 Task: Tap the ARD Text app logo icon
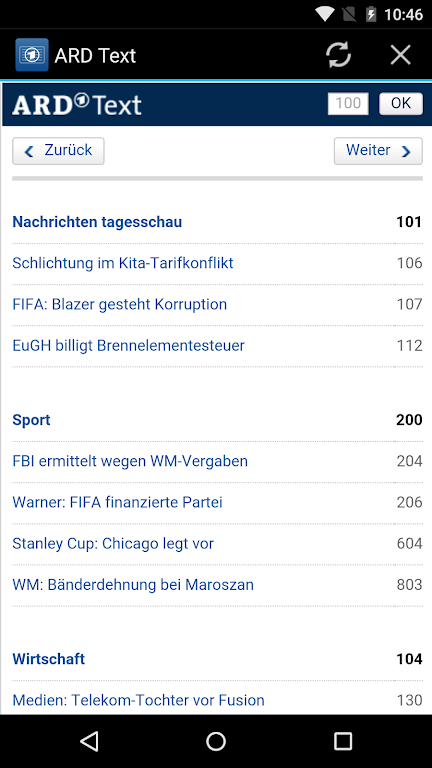click(x=32, y=55)
